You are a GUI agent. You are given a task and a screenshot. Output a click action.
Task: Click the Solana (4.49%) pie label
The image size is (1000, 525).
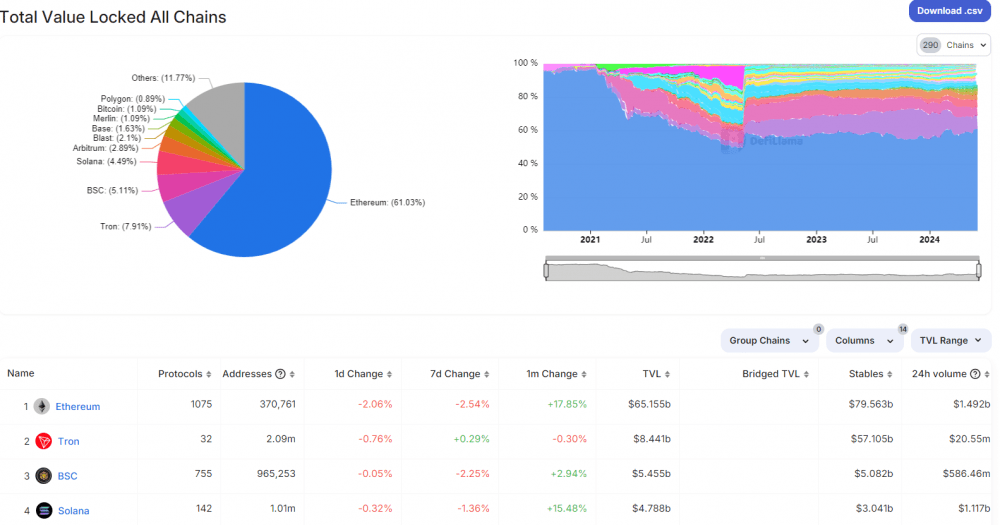tap(106, 161)
